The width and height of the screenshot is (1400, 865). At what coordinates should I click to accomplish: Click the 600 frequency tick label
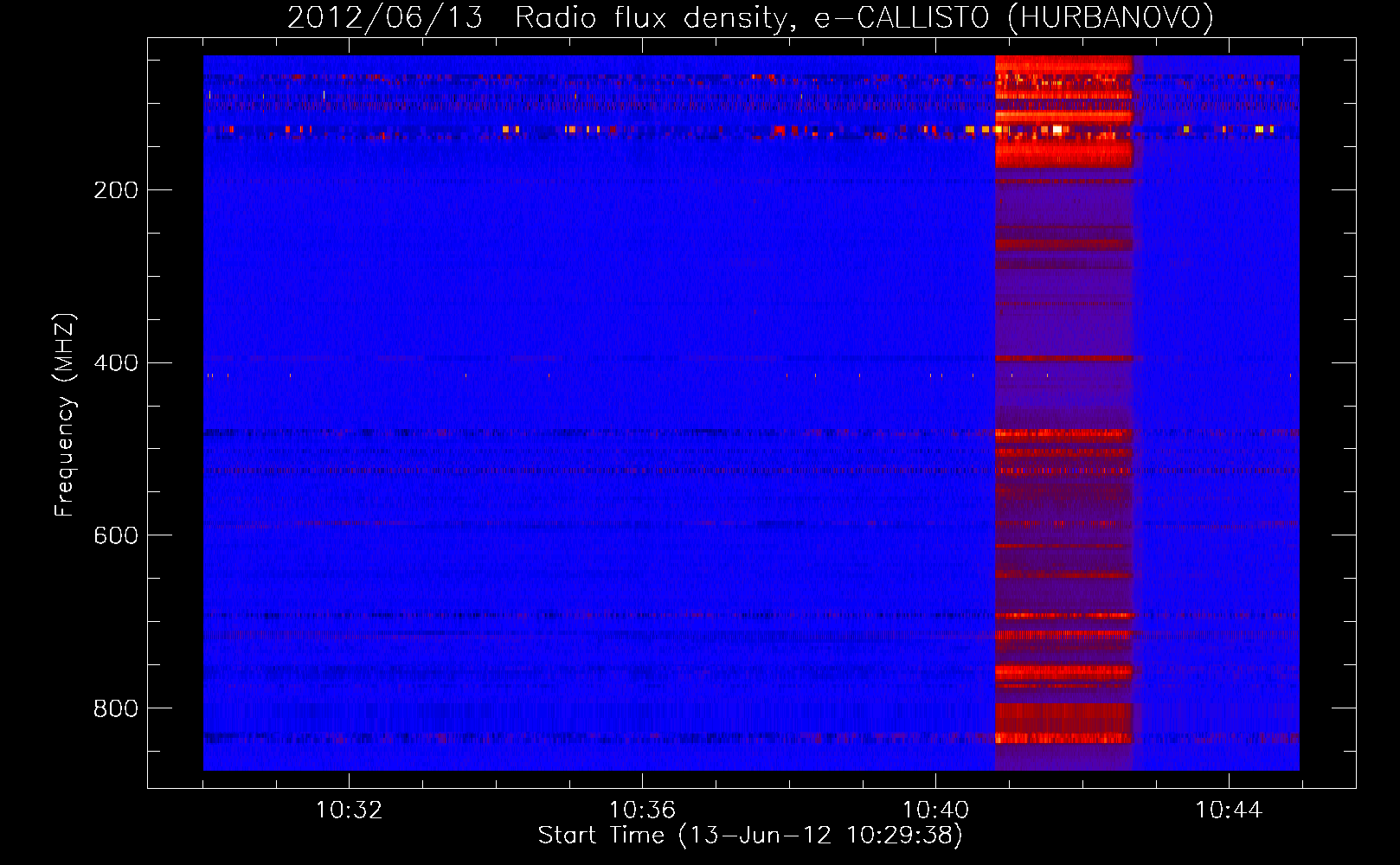click(x=116, y=536)
